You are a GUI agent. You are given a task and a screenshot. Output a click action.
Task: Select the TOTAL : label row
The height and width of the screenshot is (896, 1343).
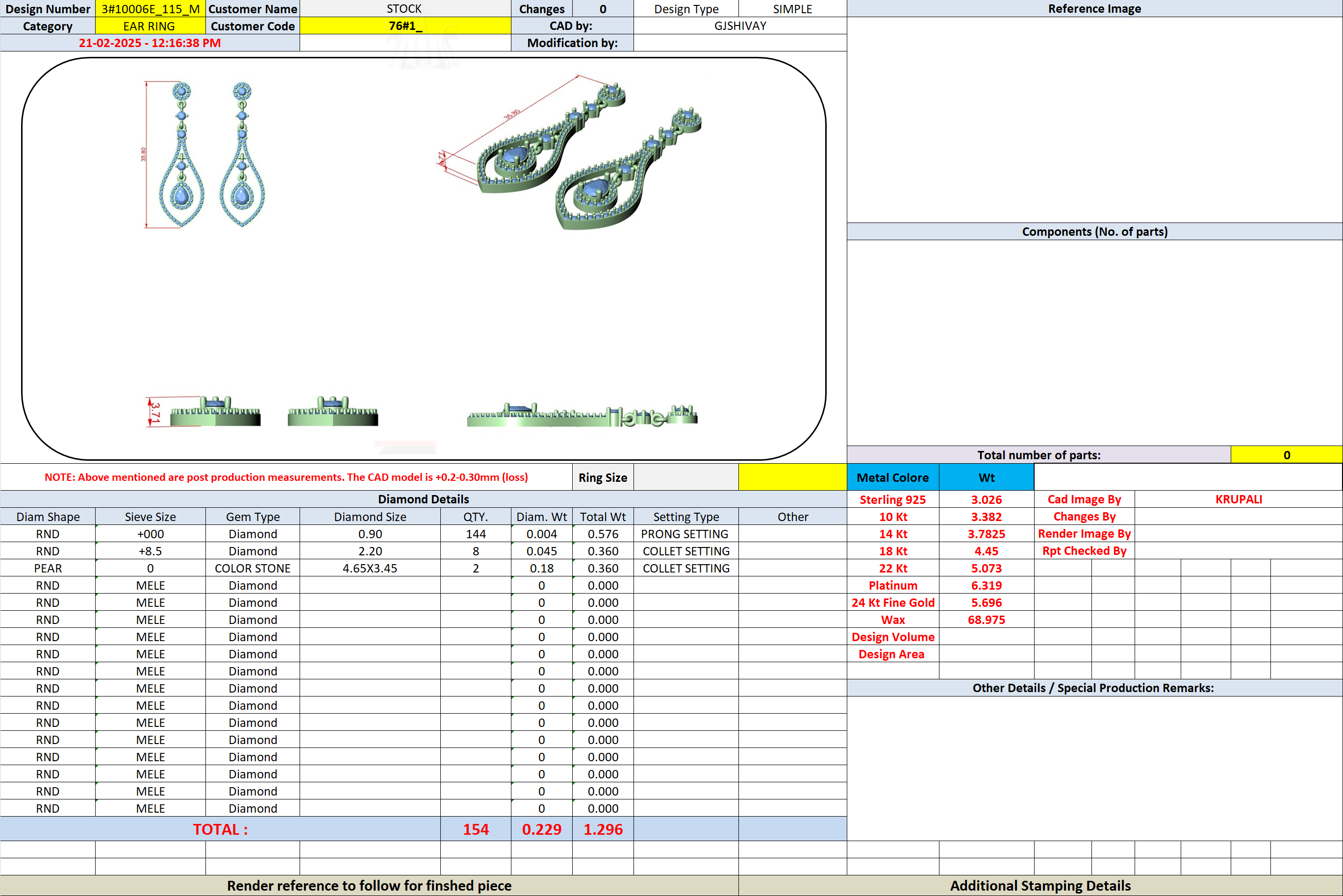221,829
